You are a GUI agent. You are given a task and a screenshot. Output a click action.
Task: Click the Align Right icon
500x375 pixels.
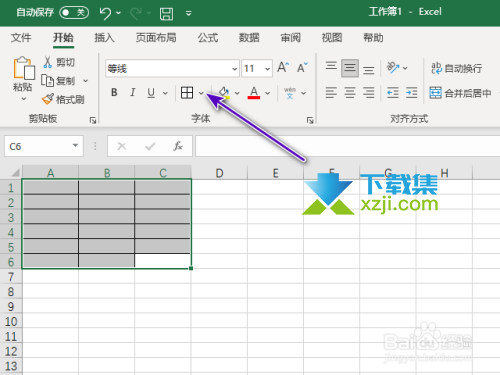click(368, 92)
